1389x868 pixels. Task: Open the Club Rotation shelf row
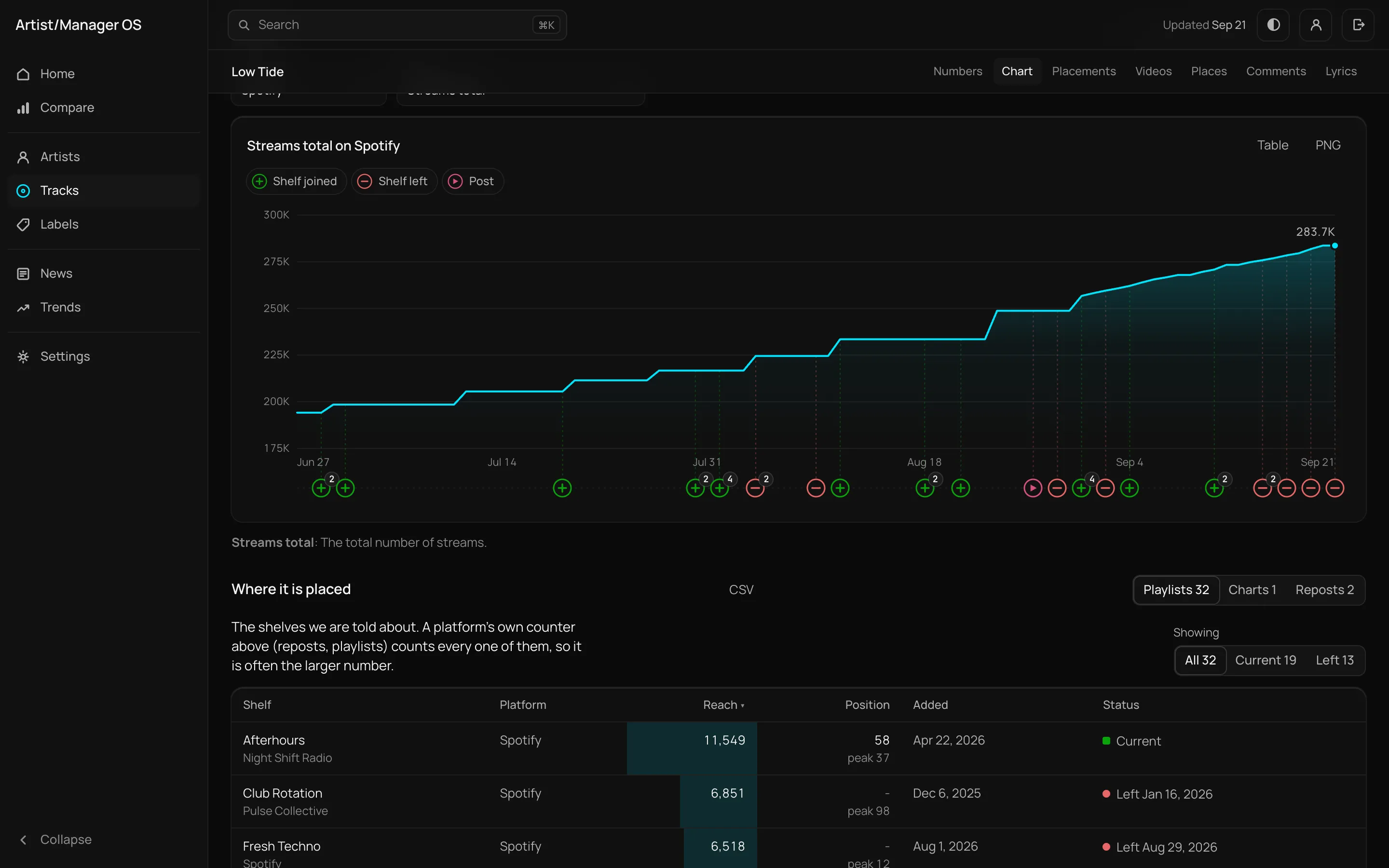coord(798,802)
